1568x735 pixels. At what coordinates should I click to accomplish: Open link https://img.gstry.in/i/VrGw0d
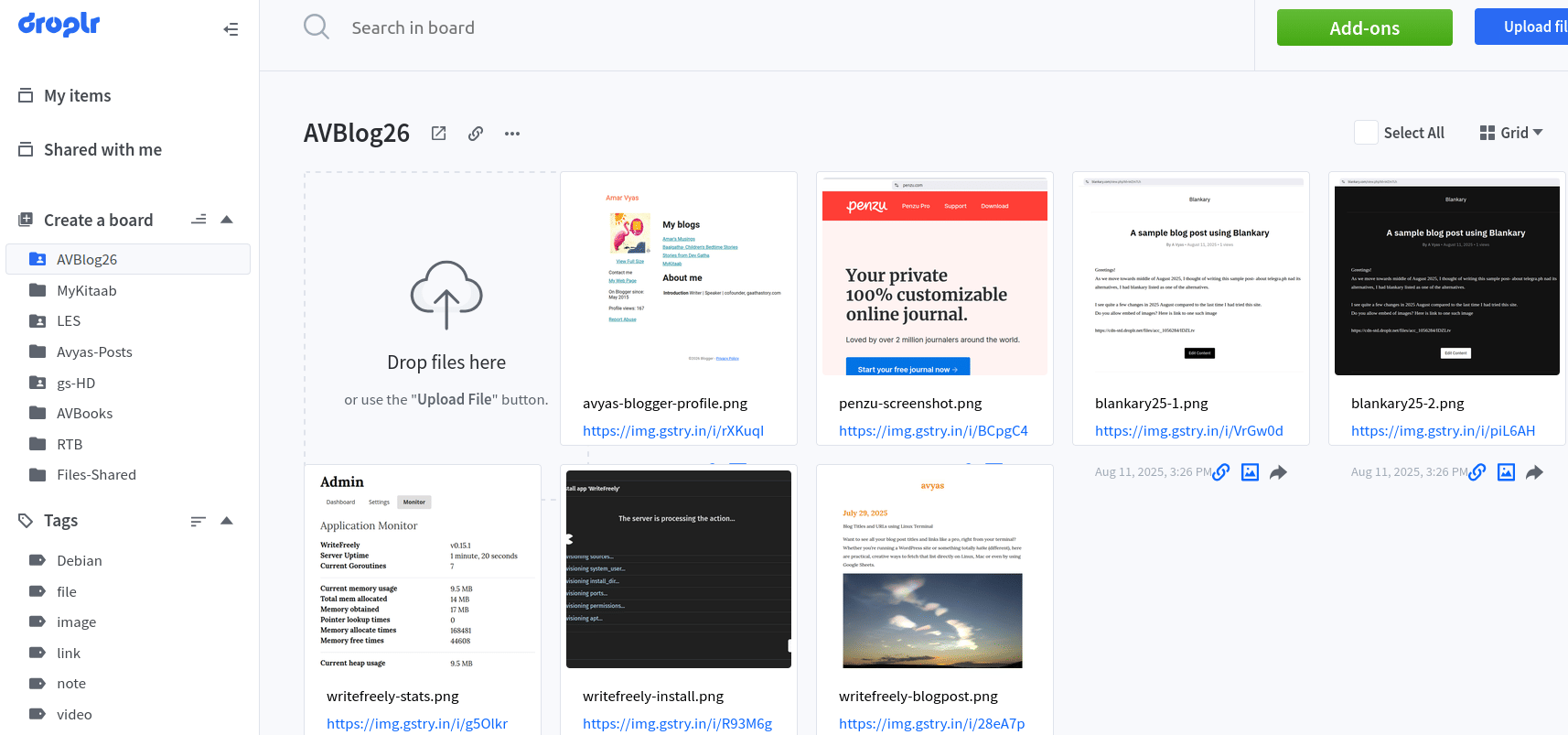[1189, 430]
